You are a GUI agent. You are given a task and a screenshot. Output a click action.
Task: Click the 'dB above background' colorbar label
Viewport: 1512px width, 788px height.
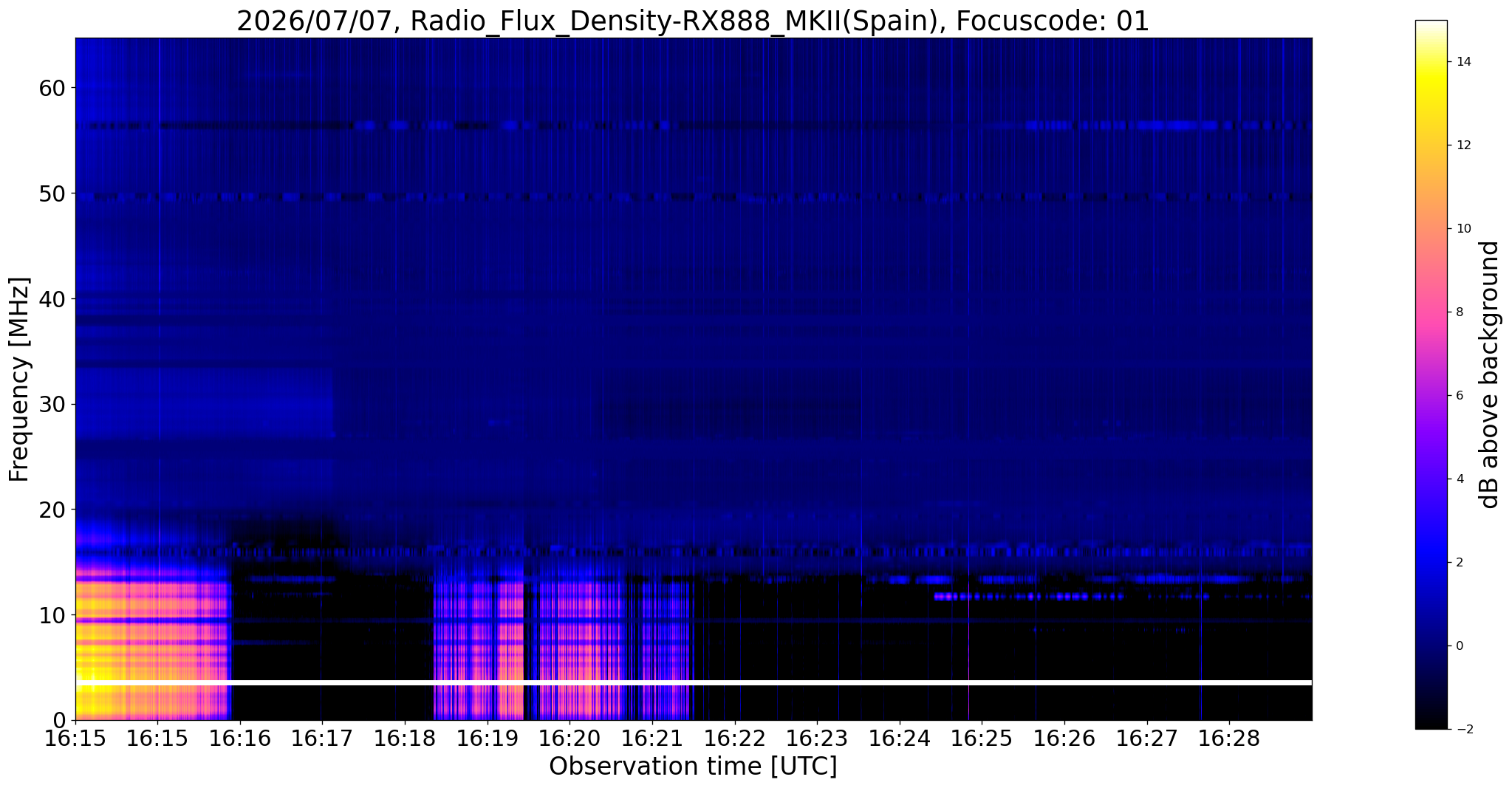tap(1490, 374)
